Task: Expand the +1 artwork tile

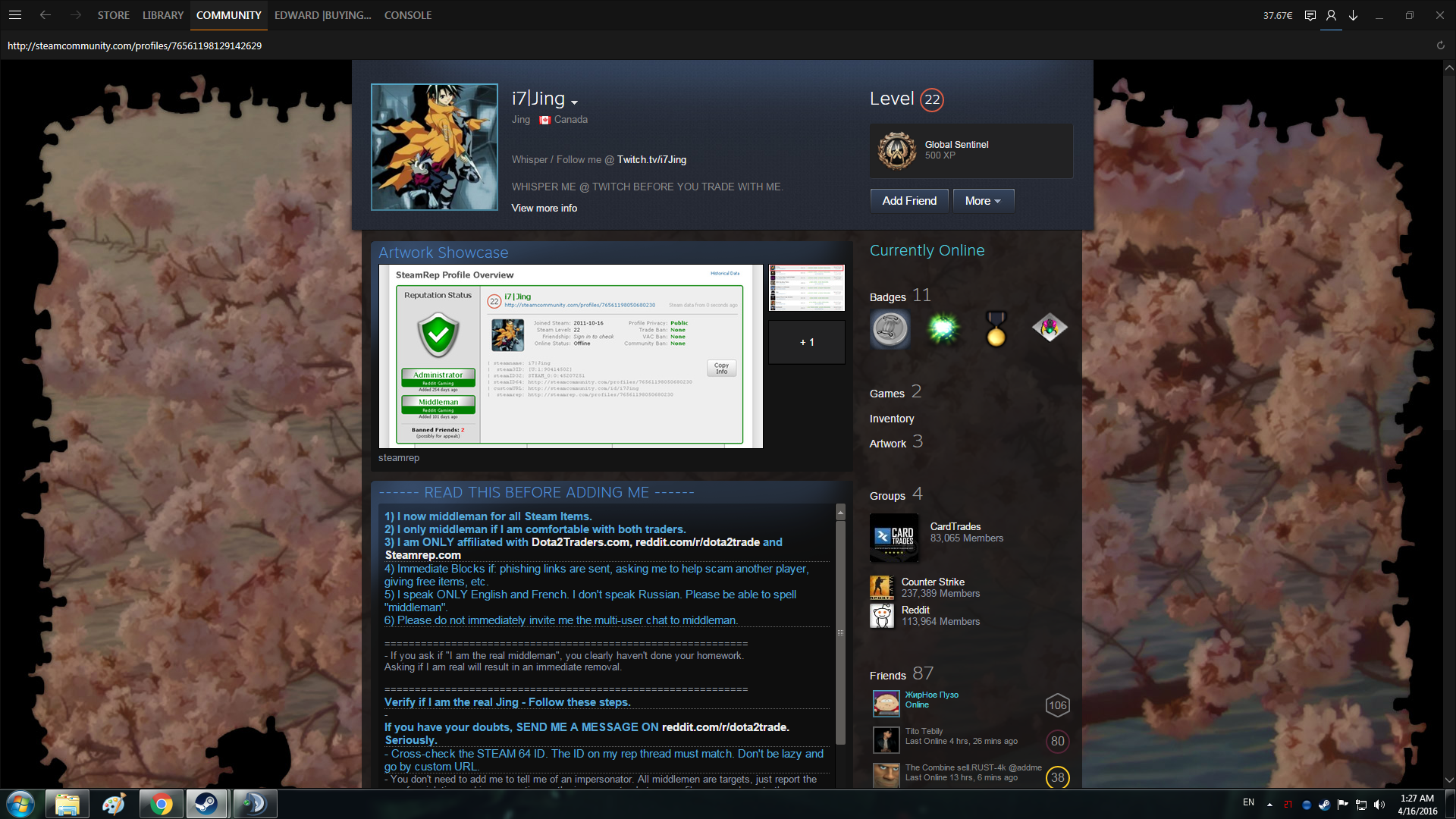Action: [x=806, y=342]
